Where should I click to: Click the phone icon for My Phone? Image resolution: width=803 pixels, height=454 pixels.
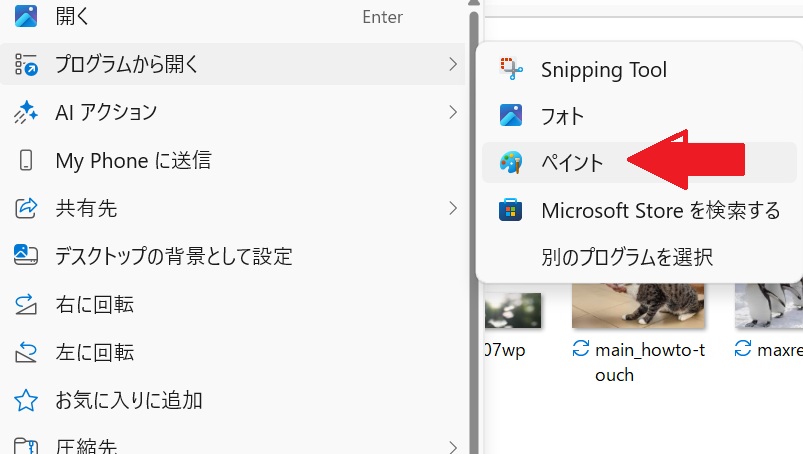26,160
